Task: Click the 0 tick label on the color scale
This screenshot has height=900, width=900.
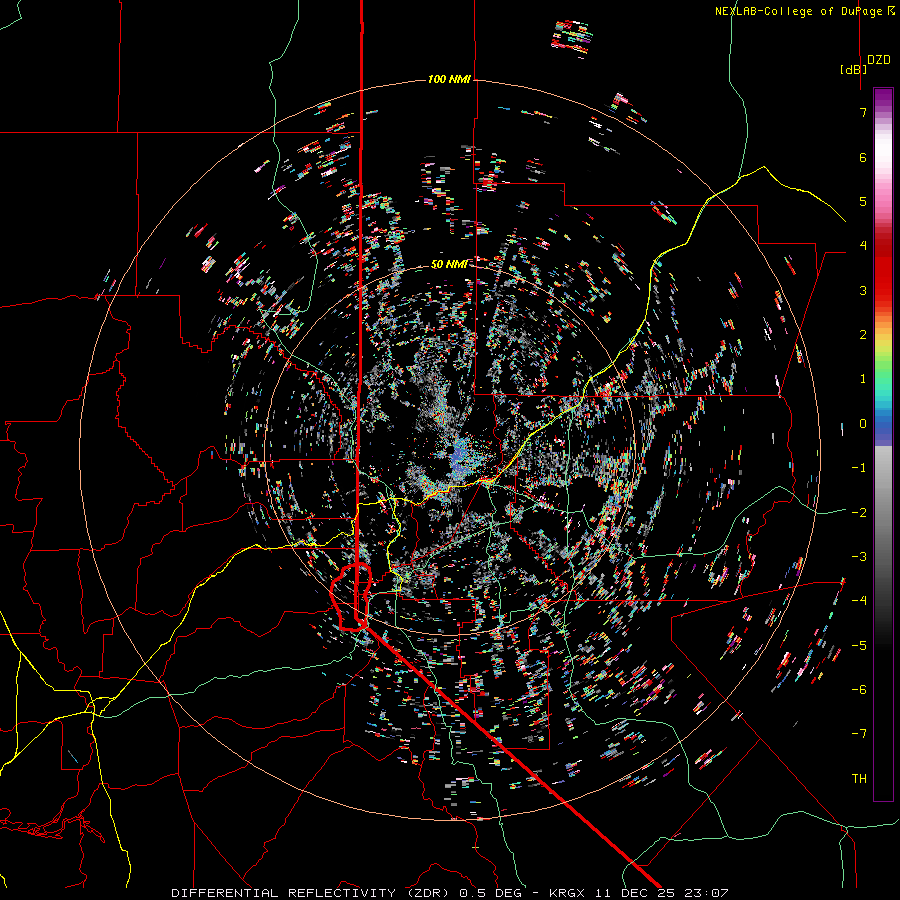Action: click(x=863, y=424)
